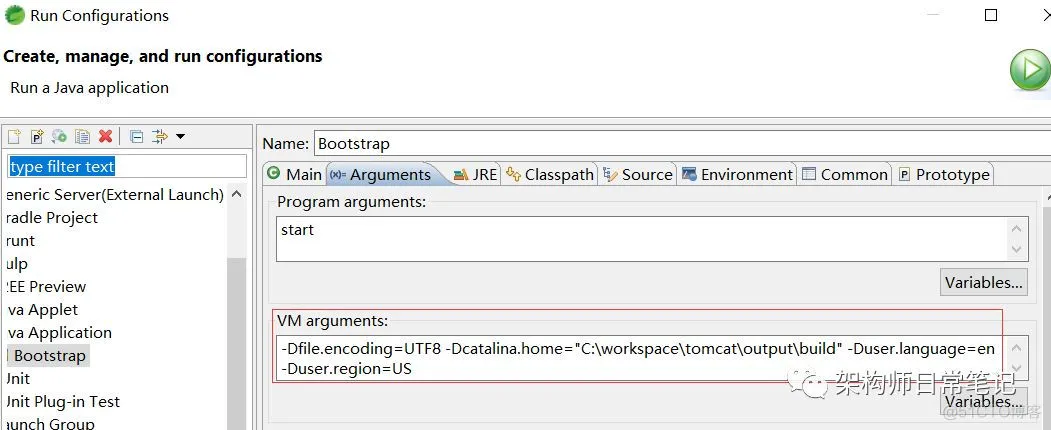The image size is (1051, 430).
Task: Switch to the Classpath tab
Action: click(550, 174)
